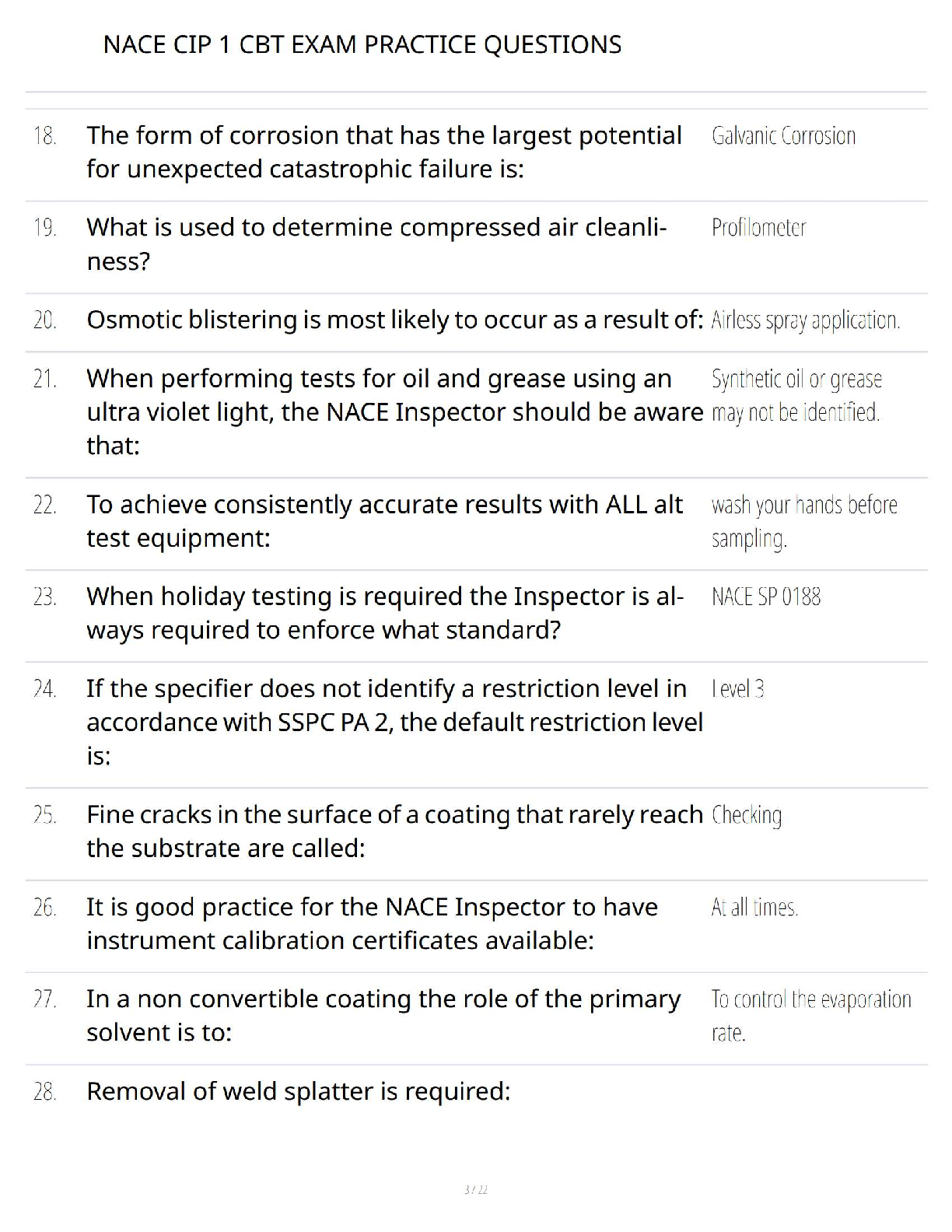The image size is (952, 1232).
Task: Select question 26 about calibration certificates
Action: pos(372,924)
